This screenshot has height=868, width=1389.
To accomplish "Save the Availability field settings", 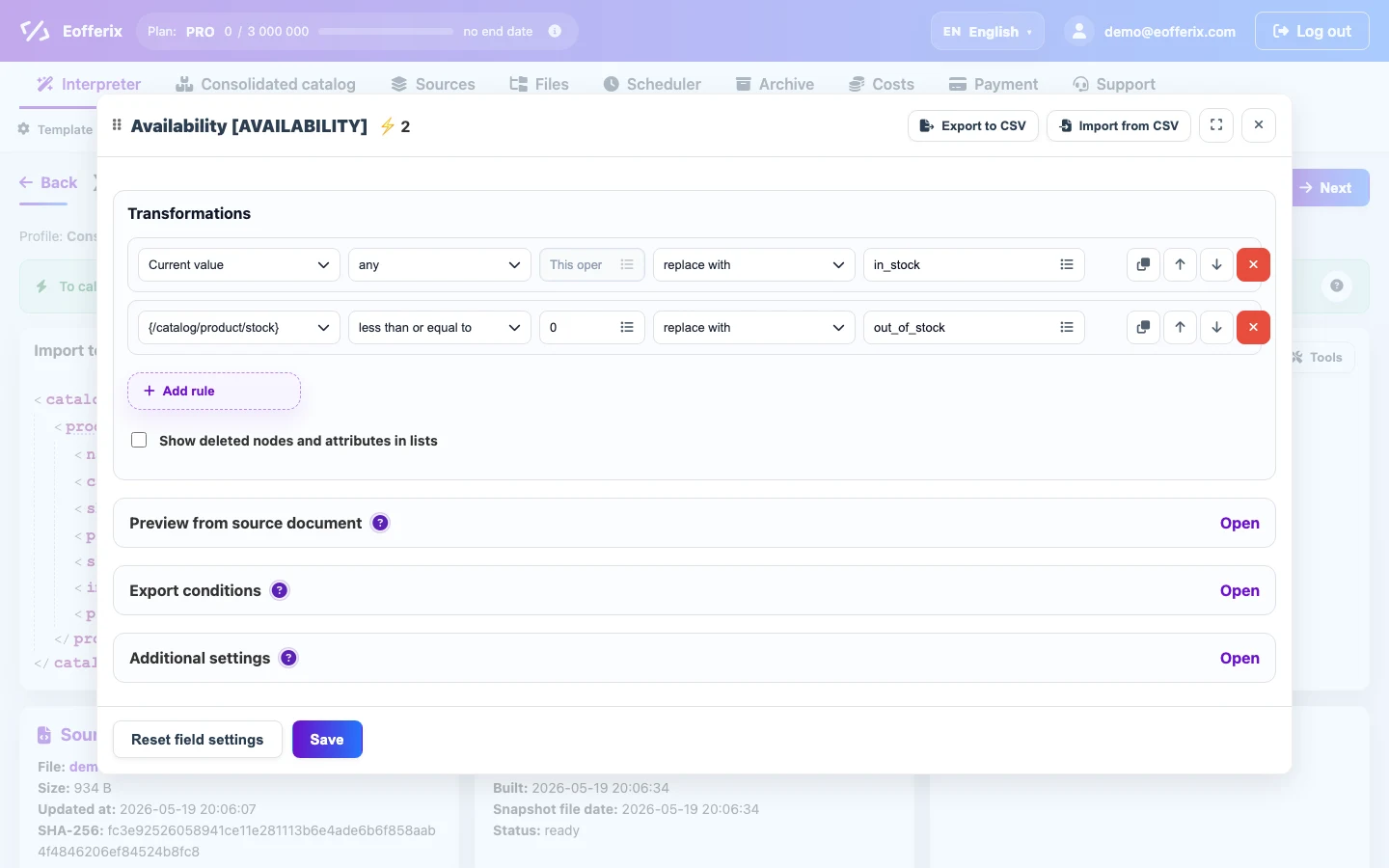I will [x=327, y=739].
